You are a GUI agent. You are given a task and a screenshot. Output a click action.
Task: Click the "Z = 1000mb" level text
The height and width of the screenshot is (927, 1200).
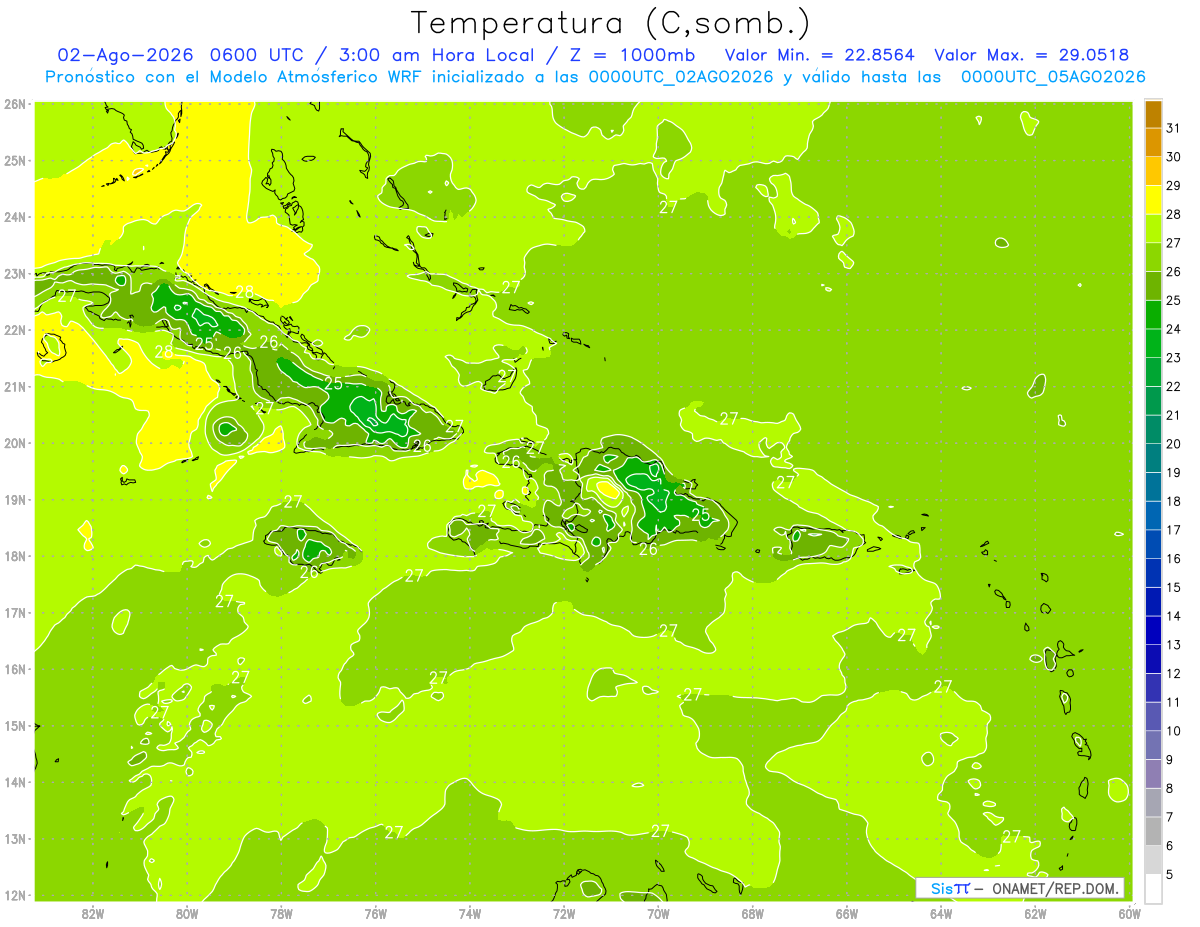[x=630, y=55]
